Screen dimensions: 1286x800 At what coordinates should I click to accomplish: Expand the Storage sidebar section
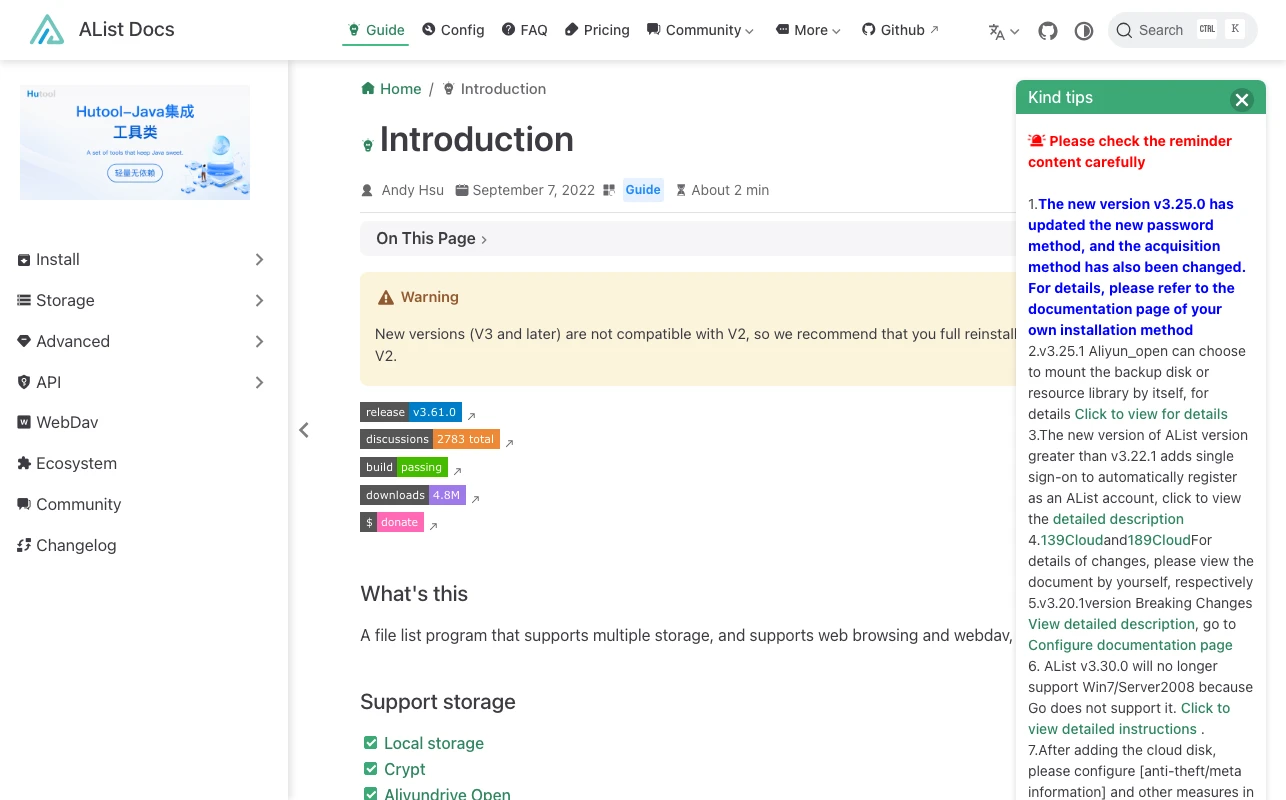tap(141, 301)
